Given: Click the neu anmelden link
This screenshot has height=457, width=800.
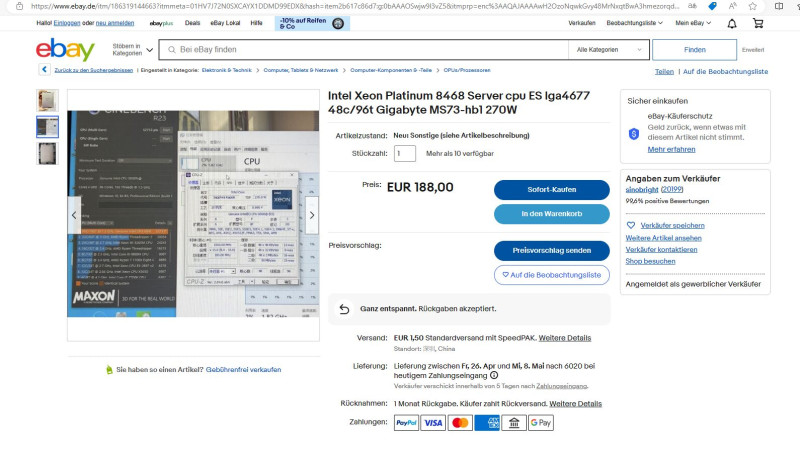Looking at the screenshot, I should (115, 23).
